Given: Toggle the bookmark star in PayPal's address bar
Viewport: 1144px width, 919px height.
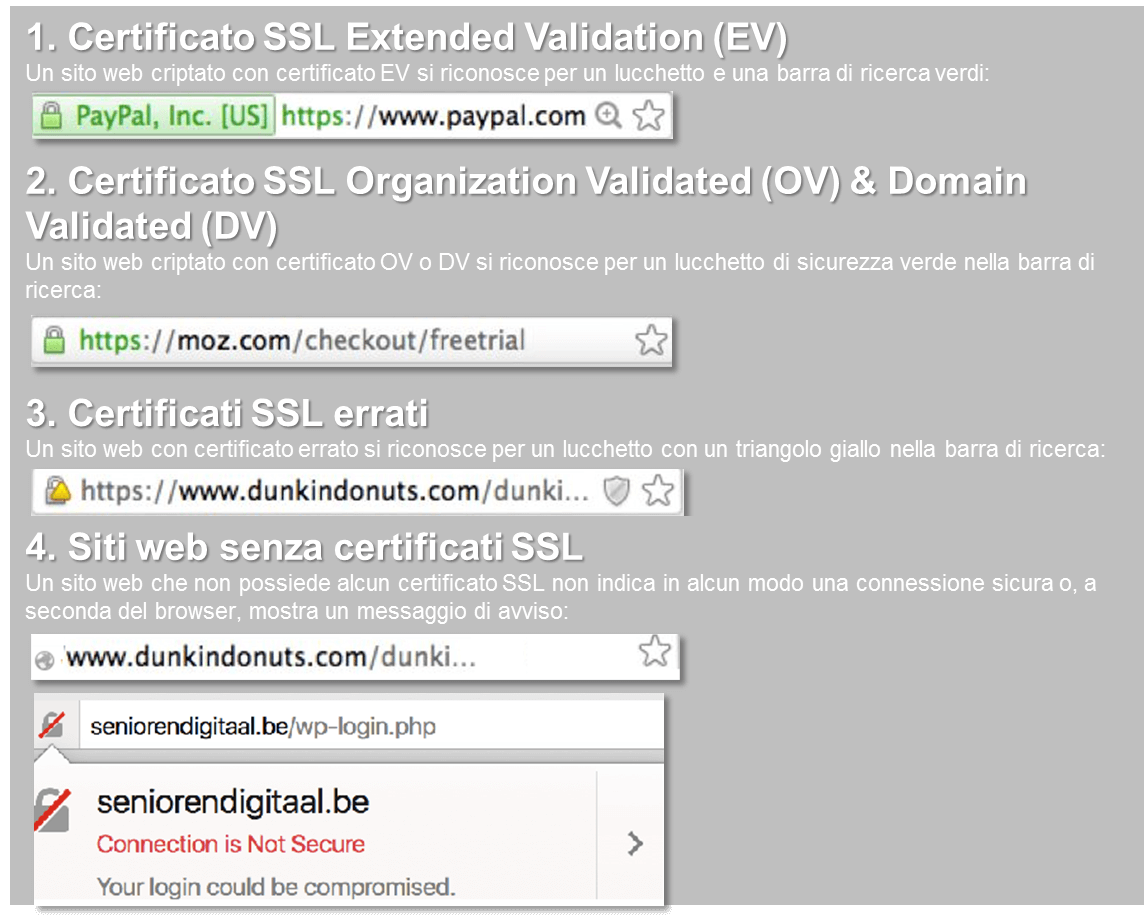Looking at the screenshot, I should [x=650, y=115].
